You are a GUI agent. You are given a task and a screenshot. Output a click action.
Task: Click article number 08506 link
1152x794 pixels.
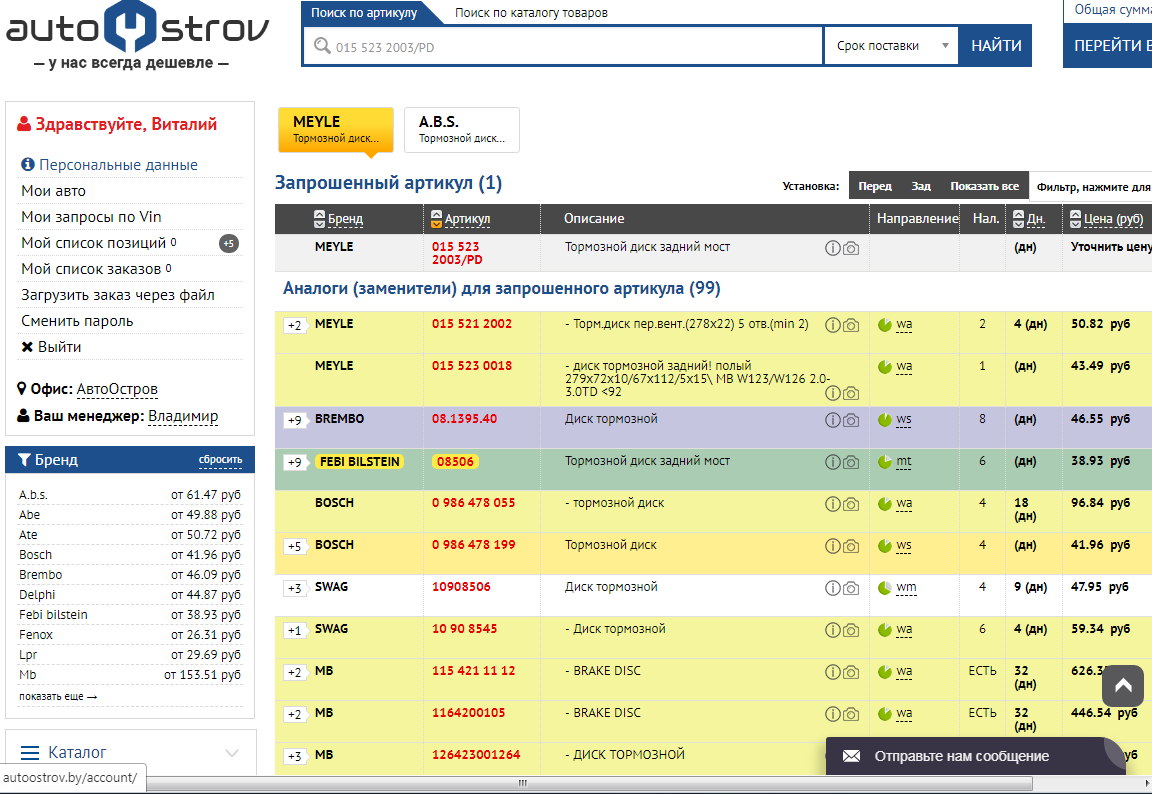click(455, 462)
